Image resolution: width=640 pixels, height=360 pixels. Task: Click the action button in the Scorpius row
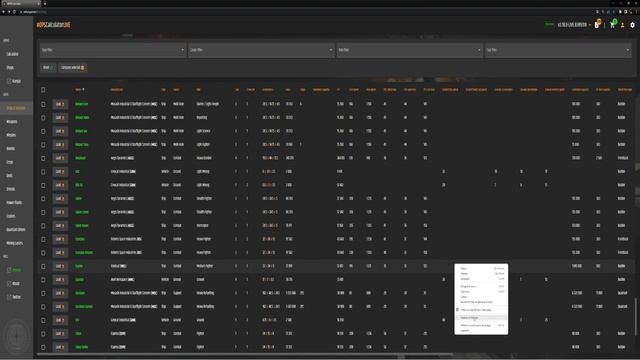click(x=60, y=239)
